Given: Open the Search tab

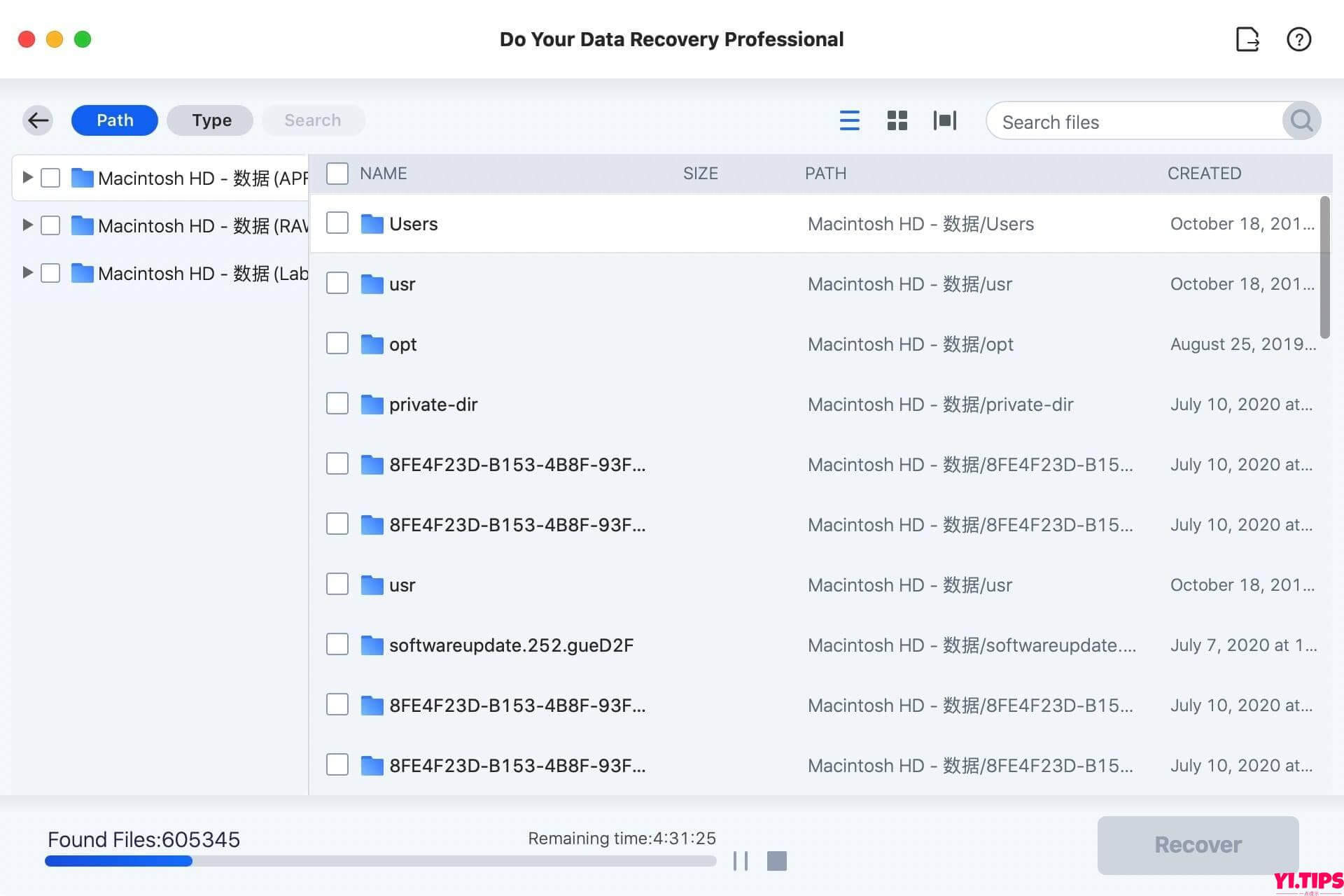Looking at the screenshot, I should (313, 120).
